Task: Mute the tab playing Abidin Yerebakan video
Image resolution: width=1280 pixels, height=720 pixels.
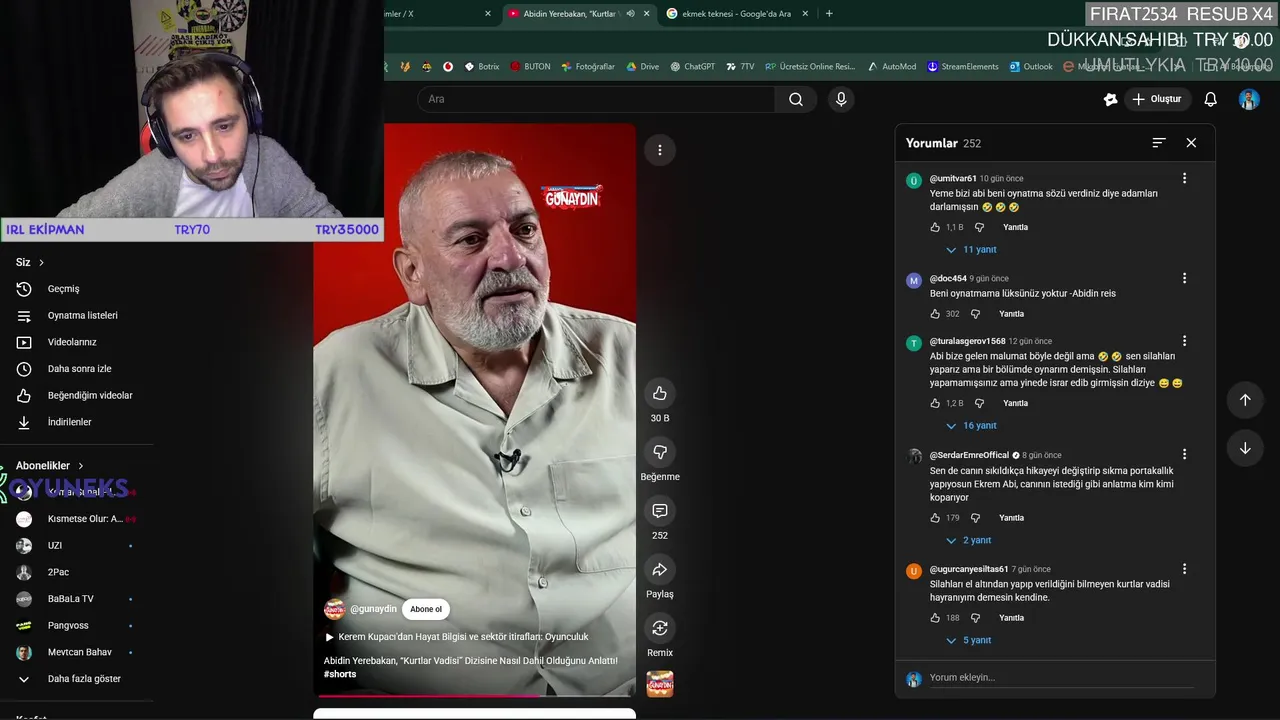Action: (630, 13)
